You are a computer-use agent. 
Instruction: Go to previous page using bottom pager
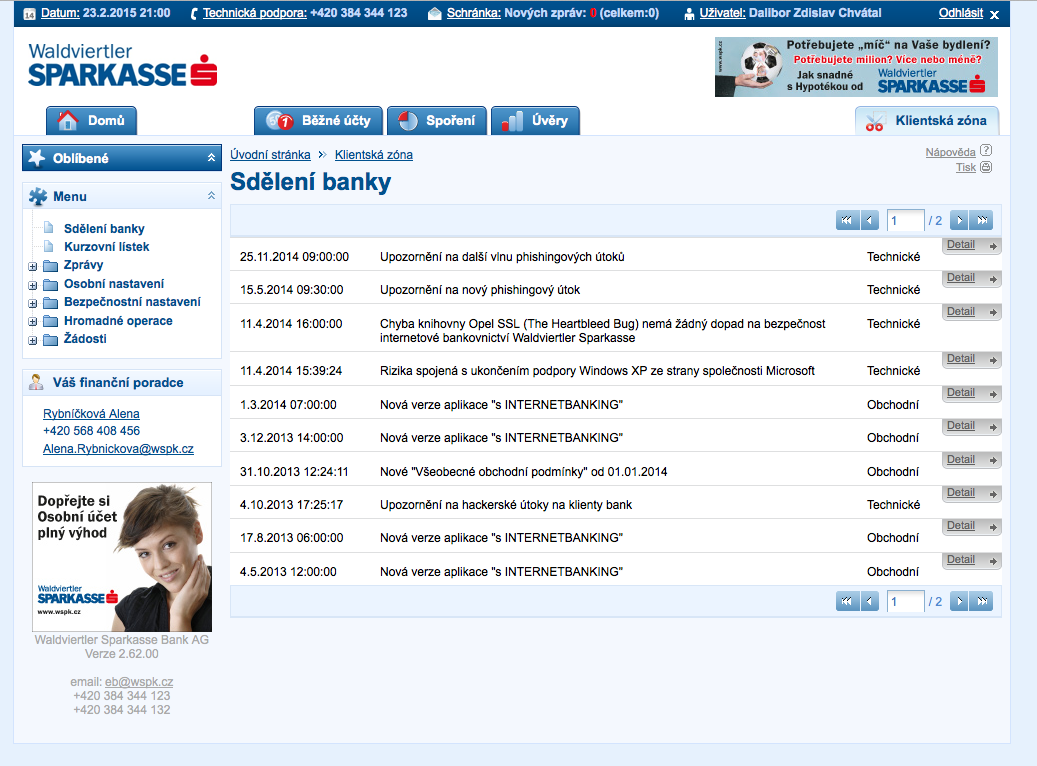click(870, 601)
